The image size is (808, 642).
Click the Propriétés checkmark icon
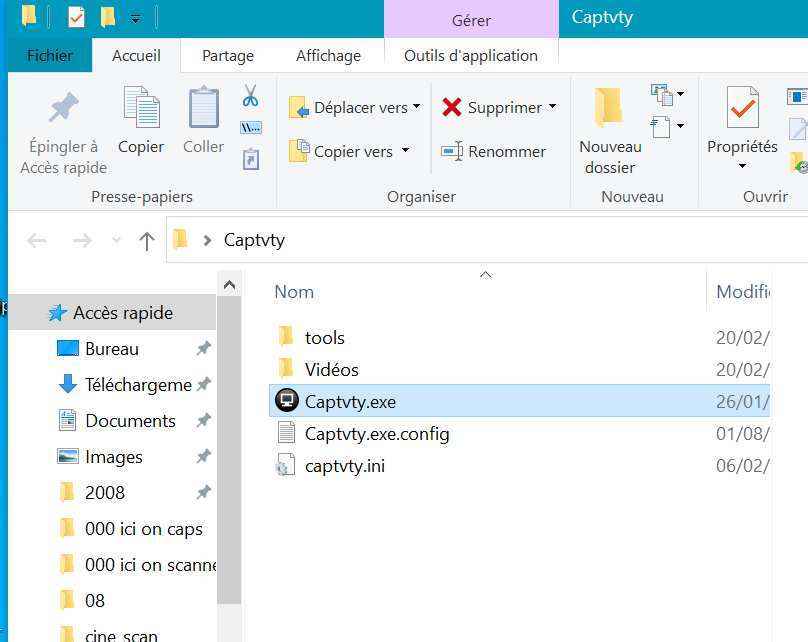pos(743,107)
